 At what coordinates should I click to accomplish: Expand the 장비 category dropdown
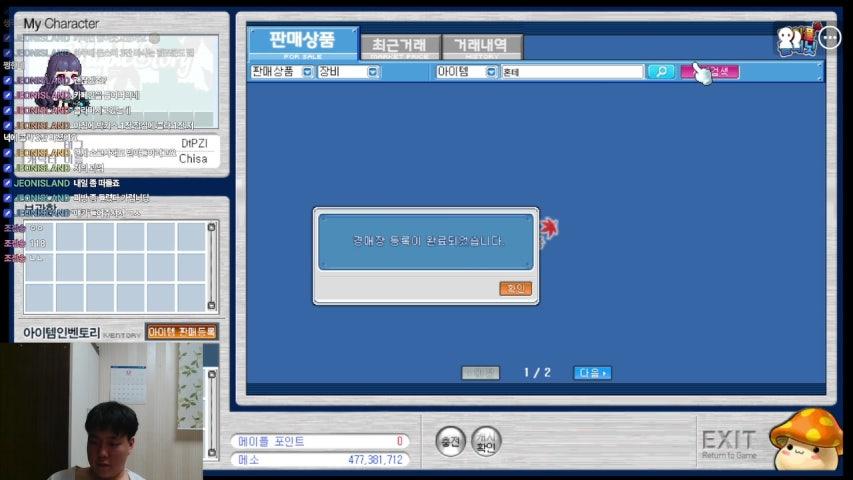(373, 72)
